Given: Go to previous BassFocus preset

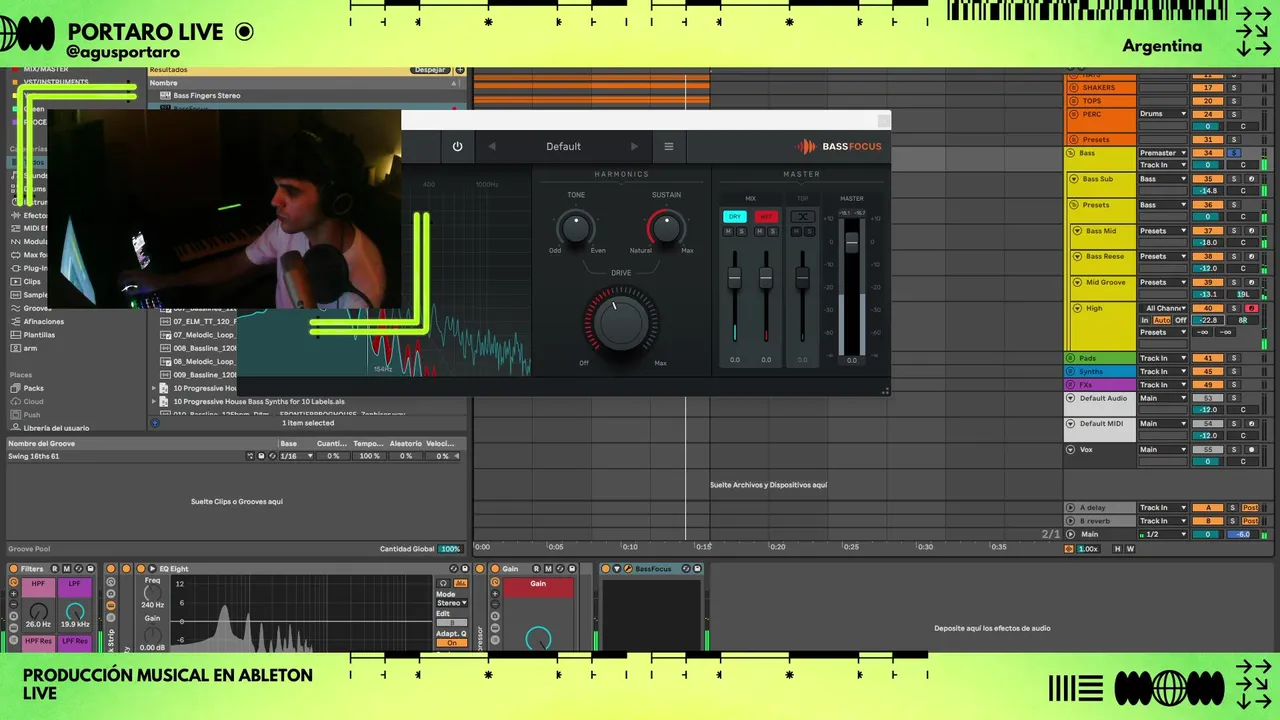Looking at the screenshot, I should [492, 146].
